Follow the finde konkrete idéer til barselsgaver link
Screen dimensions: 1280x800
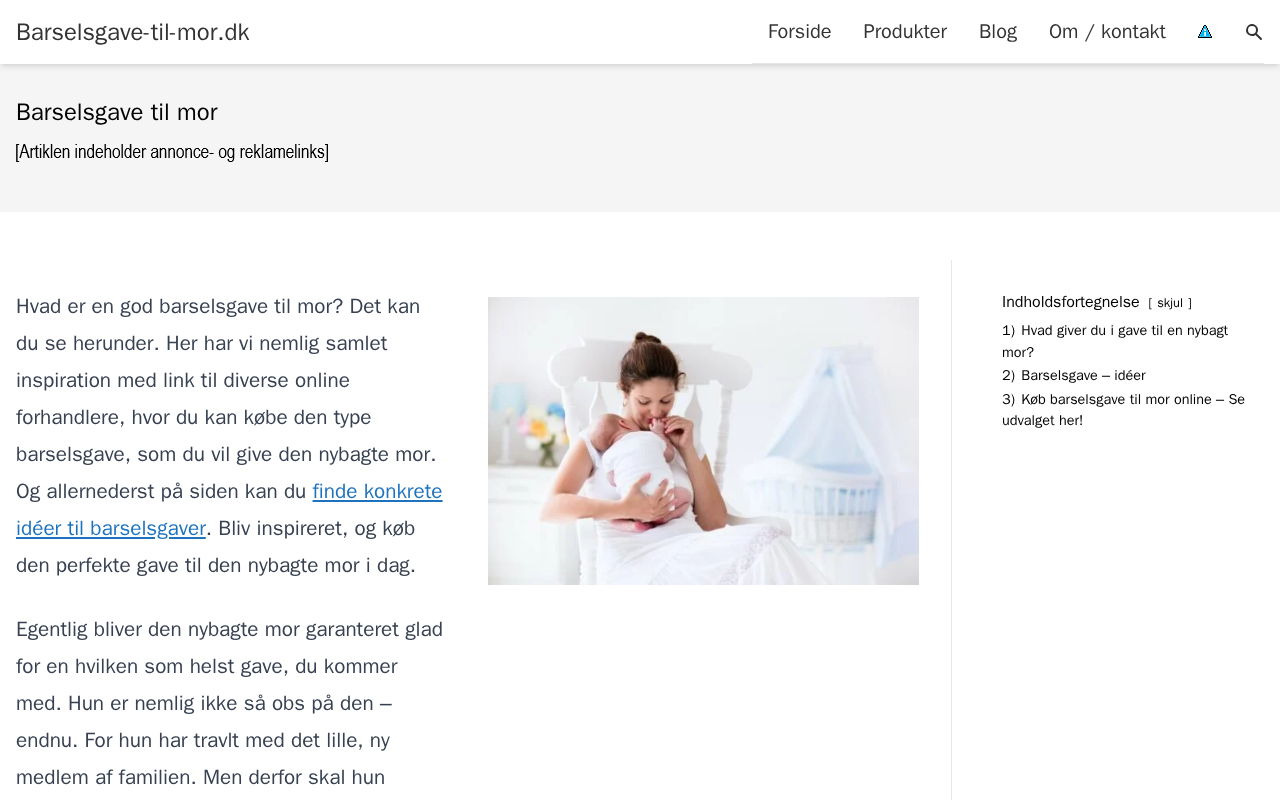(x=229, y=509)
